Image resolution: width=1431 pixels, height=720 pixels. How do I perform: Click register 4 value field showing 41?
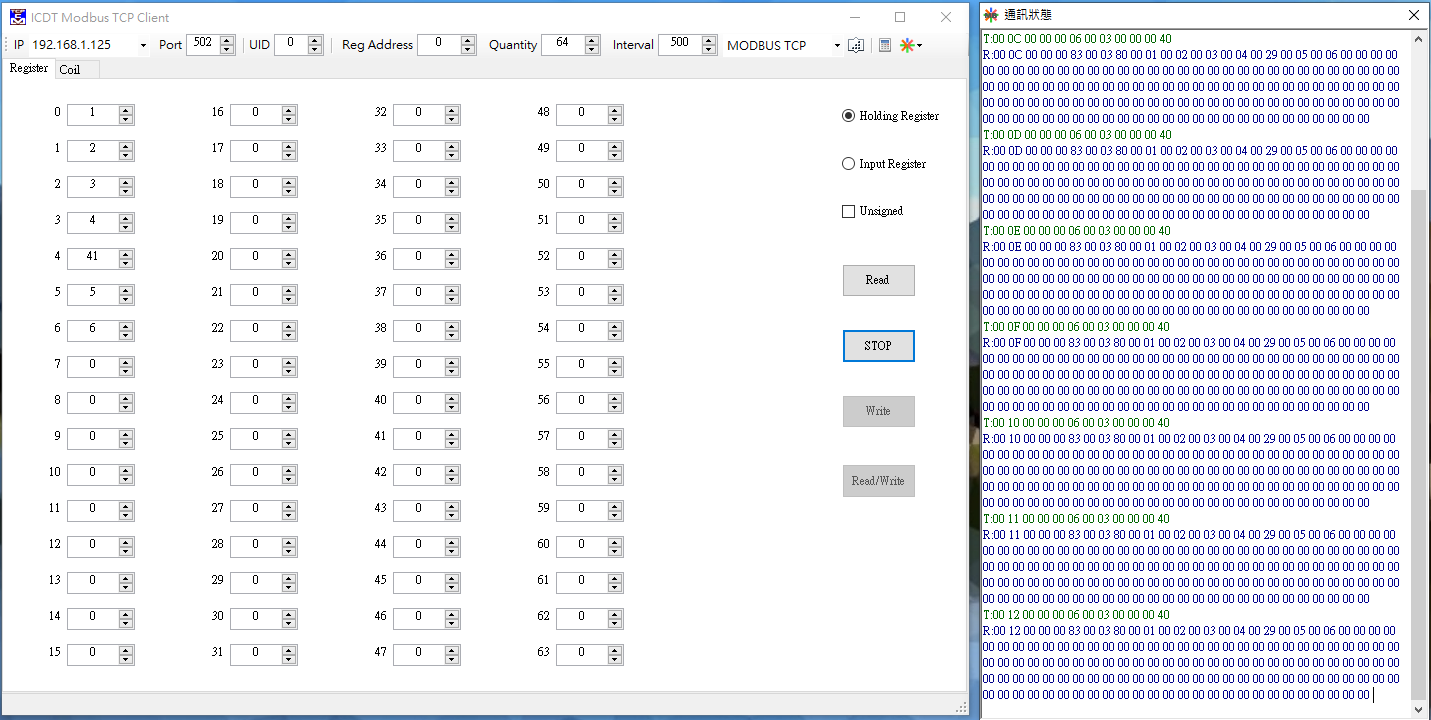[x=92, y=258]
